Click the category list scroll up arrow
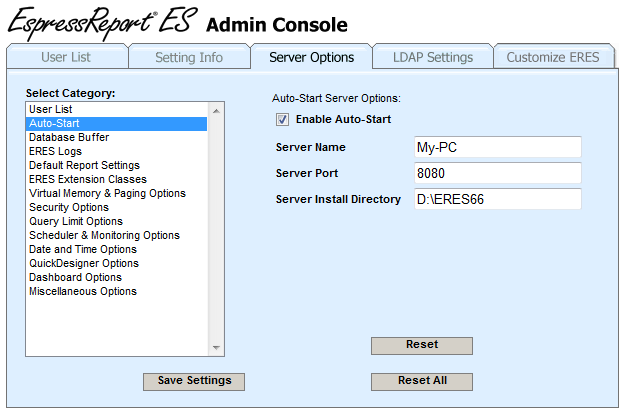626x416 pixels. click(216, 111)
